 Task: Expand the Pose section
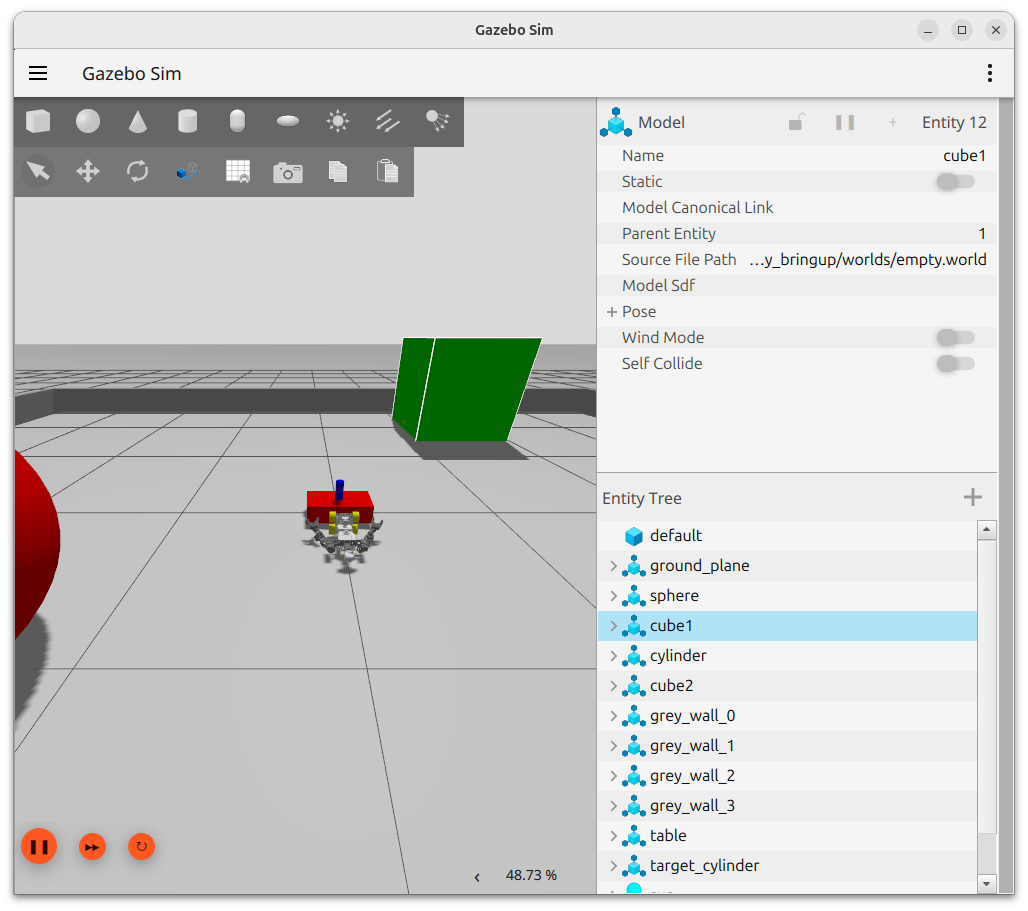click(x=612, y=312)
